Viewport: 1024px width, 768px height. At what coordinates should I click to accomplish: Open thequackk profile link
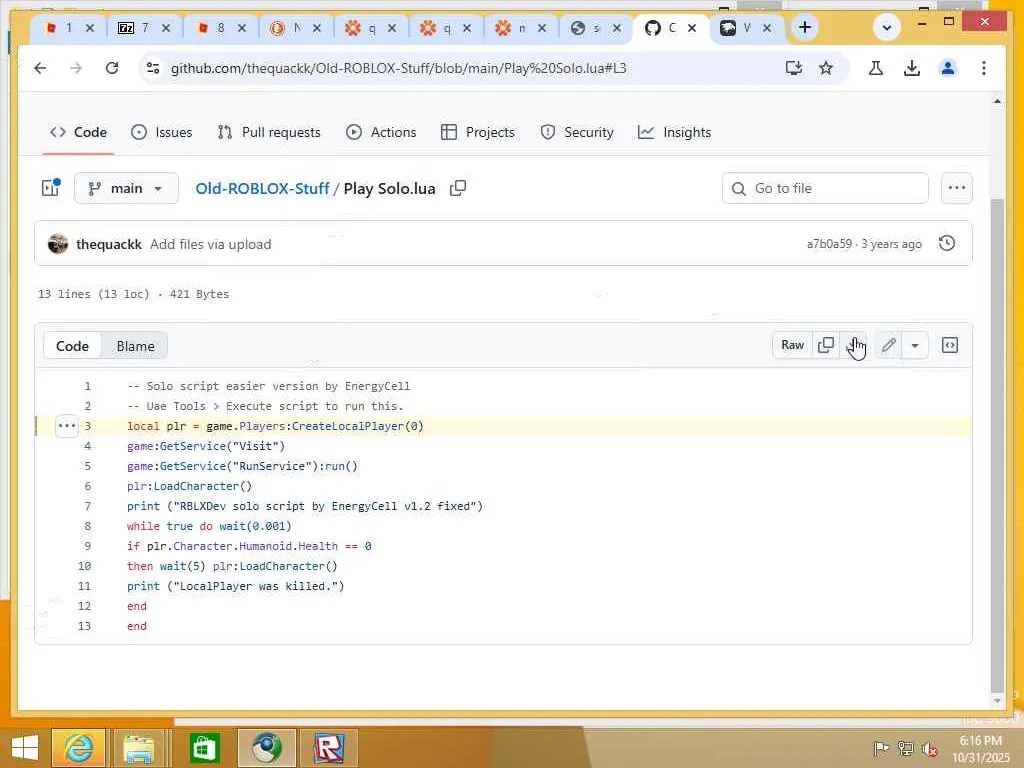point(108,244)
